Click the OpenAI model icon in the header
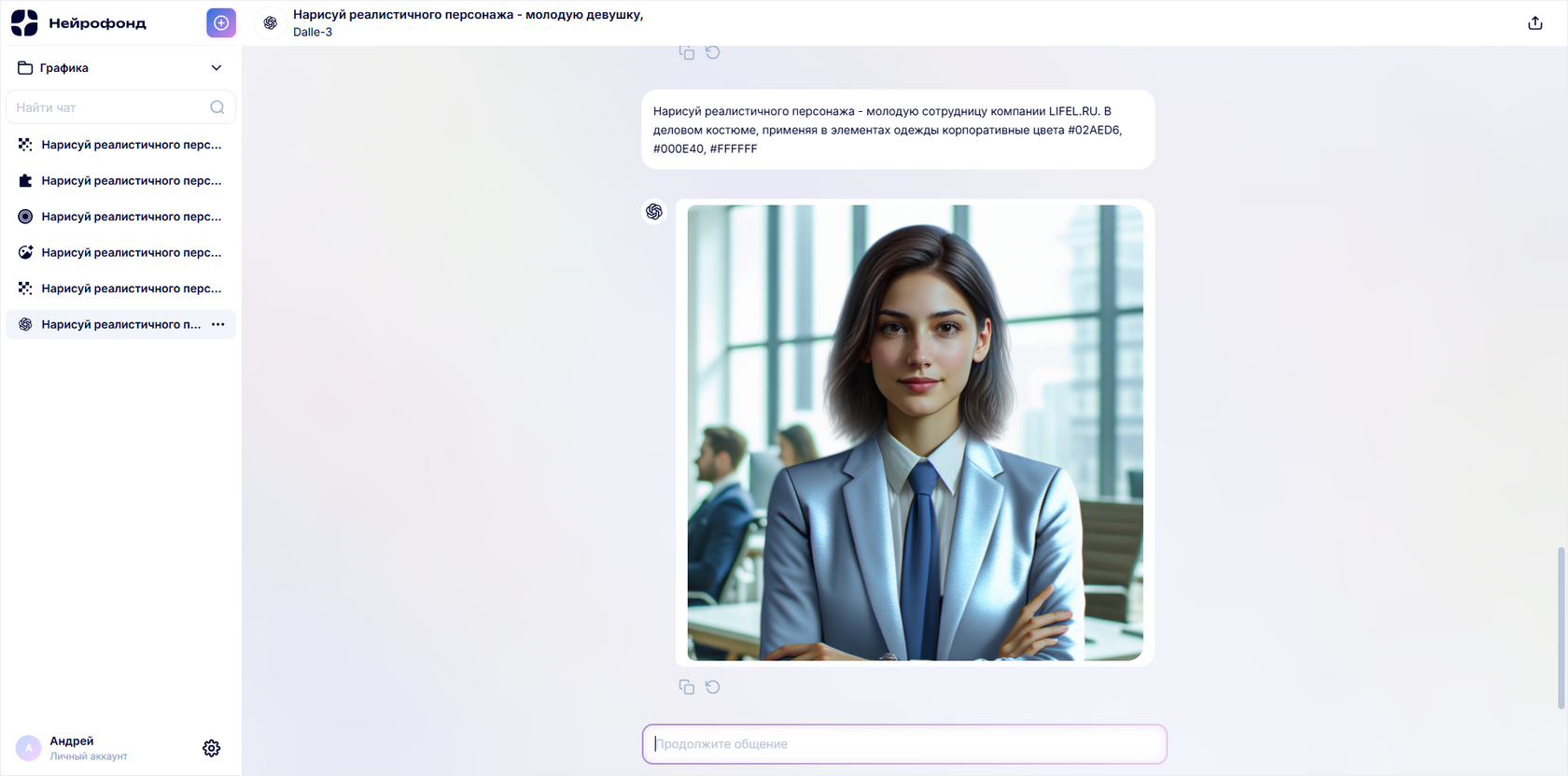Viewport: 1568px width, 776px height. pos(271,23)
